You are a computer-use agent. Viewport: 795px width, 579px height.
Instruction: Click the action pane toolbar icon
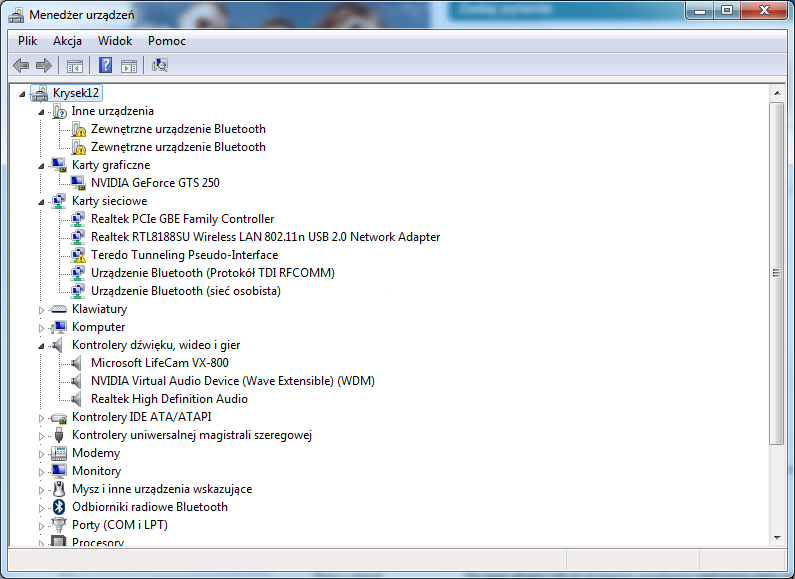(129, 65)
